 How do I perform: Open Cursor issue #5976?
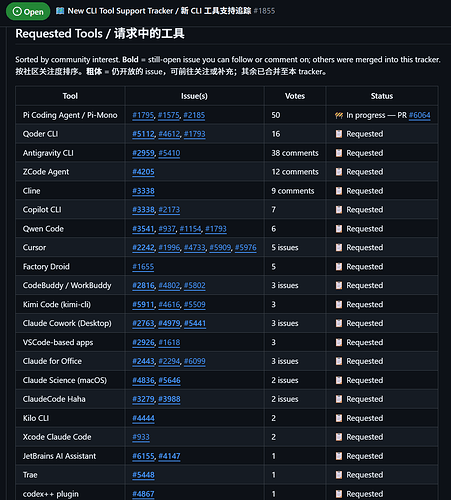pyautogui.click(x=246, y=248)
